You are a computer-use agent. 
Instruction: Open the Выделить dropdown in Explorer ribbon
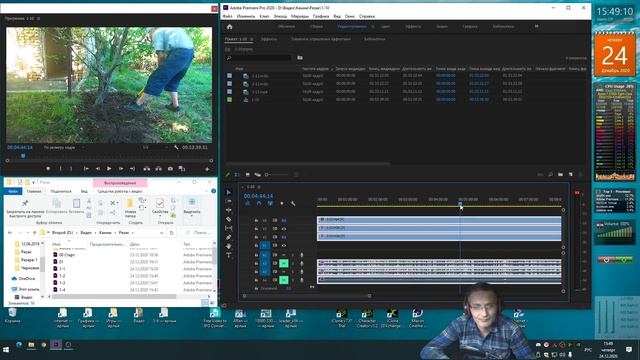tap(192, 216)
